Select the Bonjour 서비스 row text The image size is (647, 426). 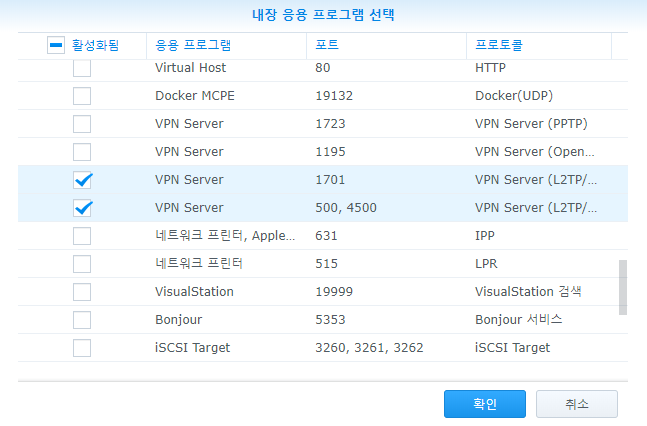point(519,320)
